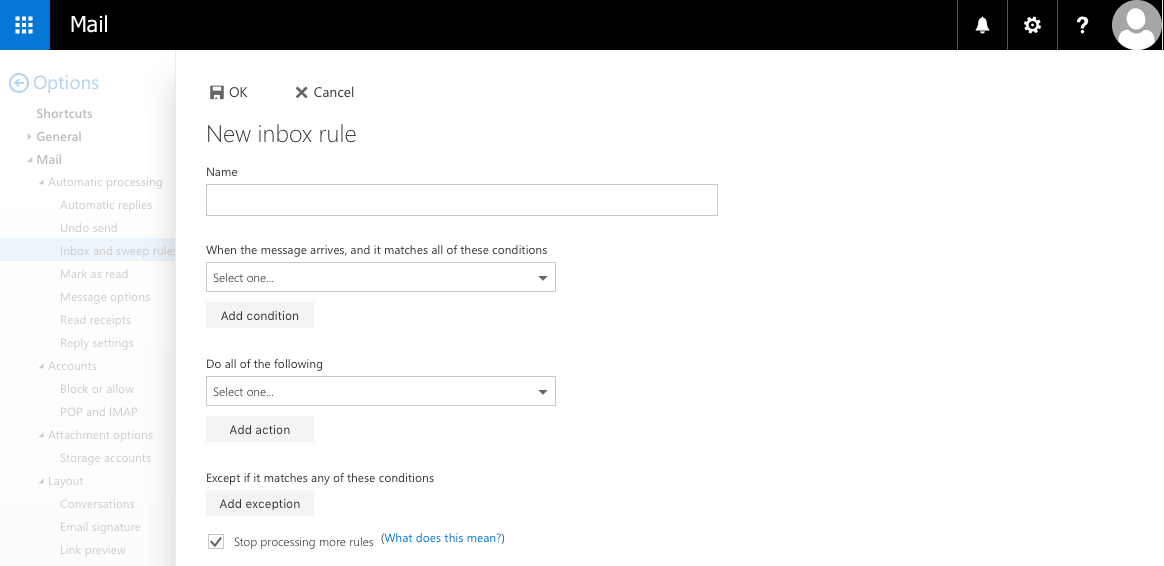Click the Add condition button
This screenshot has width=1164, height=566.
260,316
